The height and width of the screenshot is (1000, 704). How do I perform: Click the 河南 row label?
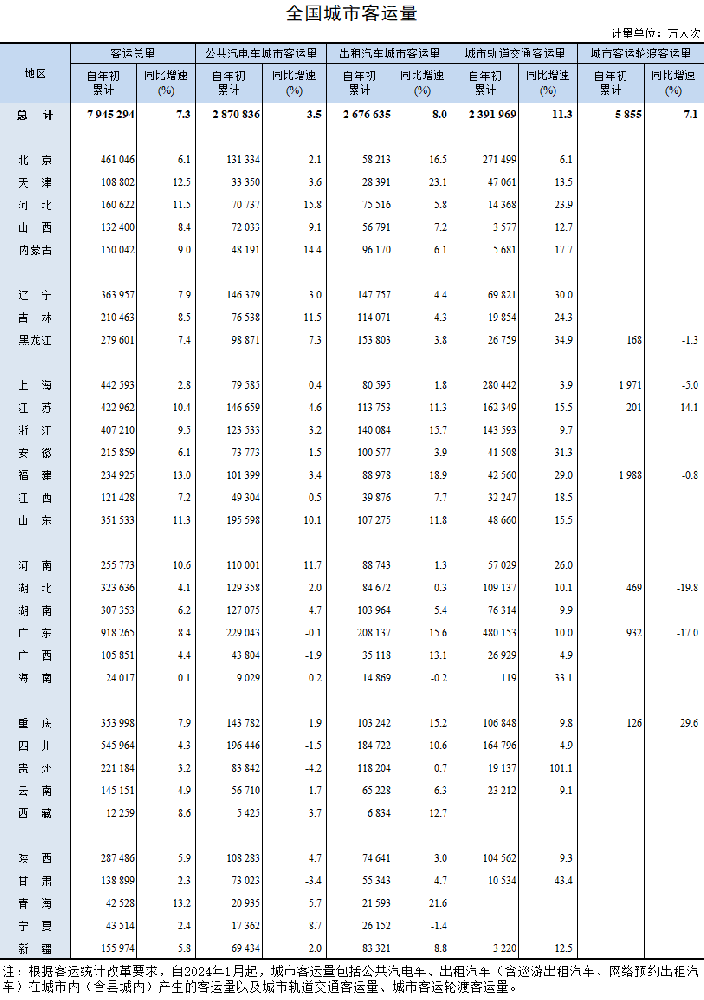(35, 566)
